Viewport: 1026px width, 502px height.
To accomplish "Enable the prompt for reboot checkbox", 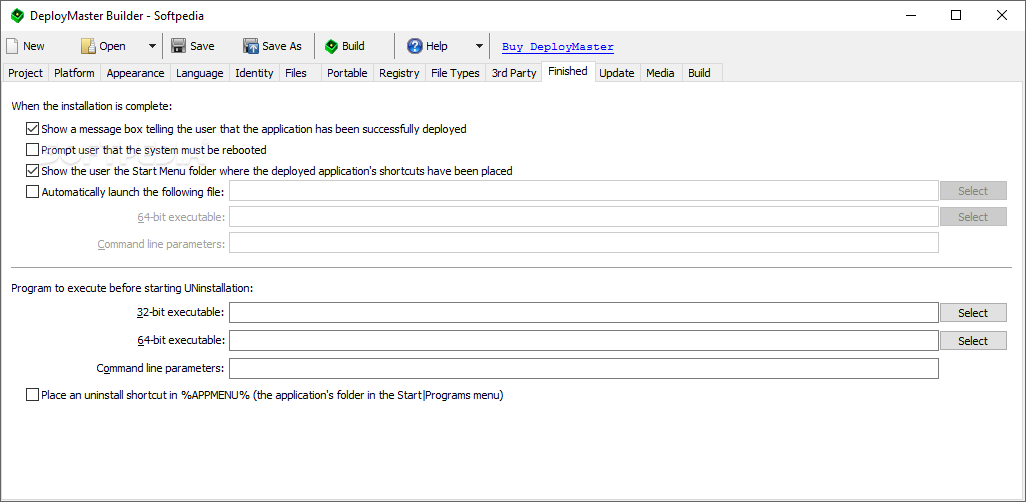I will (x=32, y=150).
